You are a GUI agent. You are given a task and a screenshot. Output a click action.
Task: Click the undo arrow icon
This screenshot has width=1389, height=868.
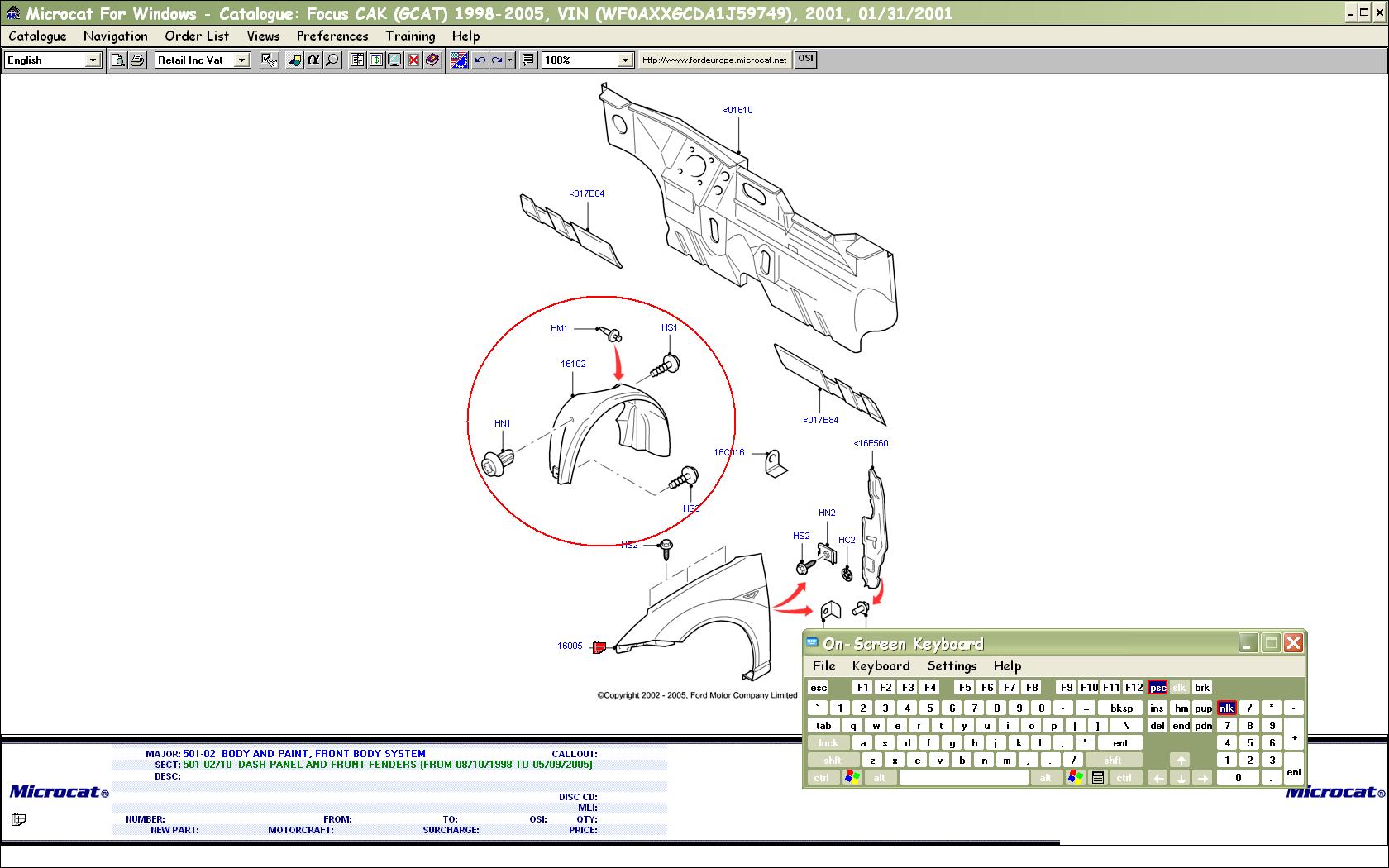pyautogui.click(x=480, y=60)
